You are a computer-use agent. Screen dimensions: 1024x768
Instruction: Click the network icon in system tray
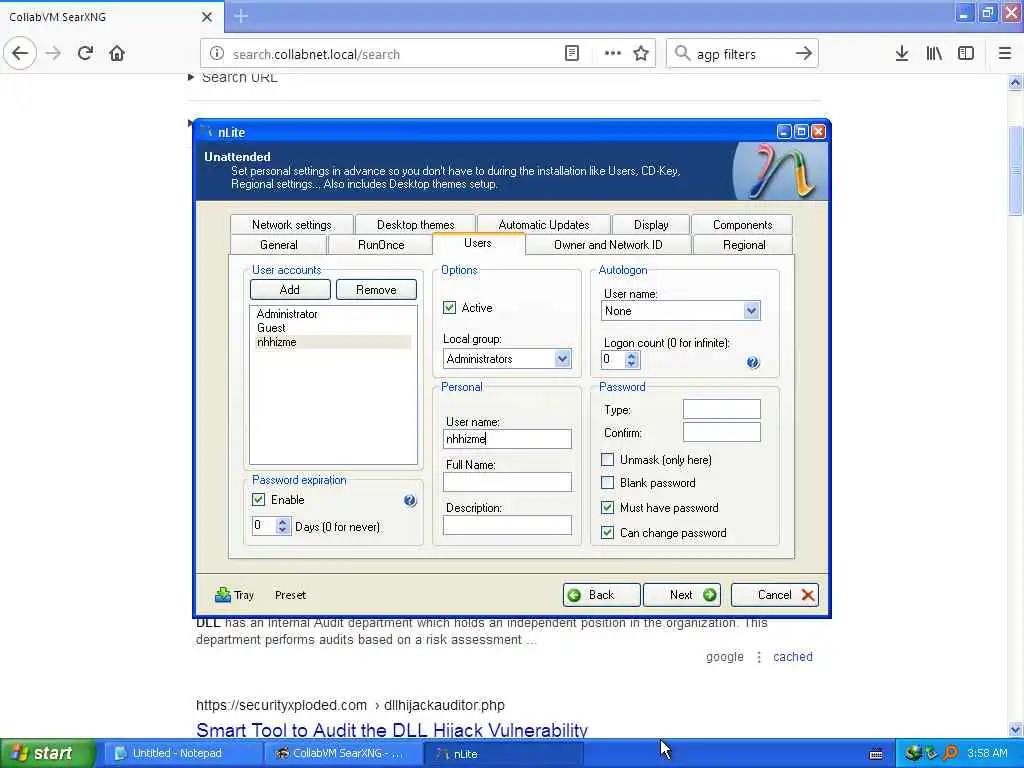point(913,753)
